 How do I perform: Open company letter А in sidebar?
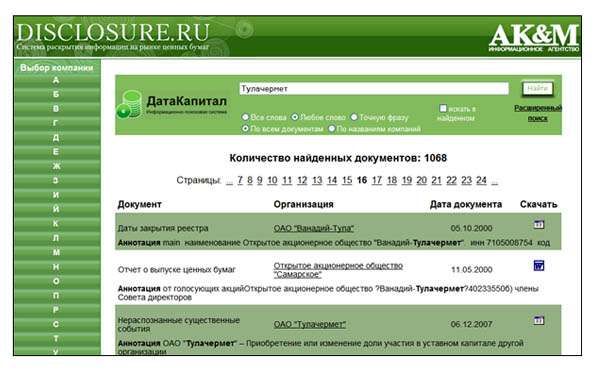(x=57, y=80)
